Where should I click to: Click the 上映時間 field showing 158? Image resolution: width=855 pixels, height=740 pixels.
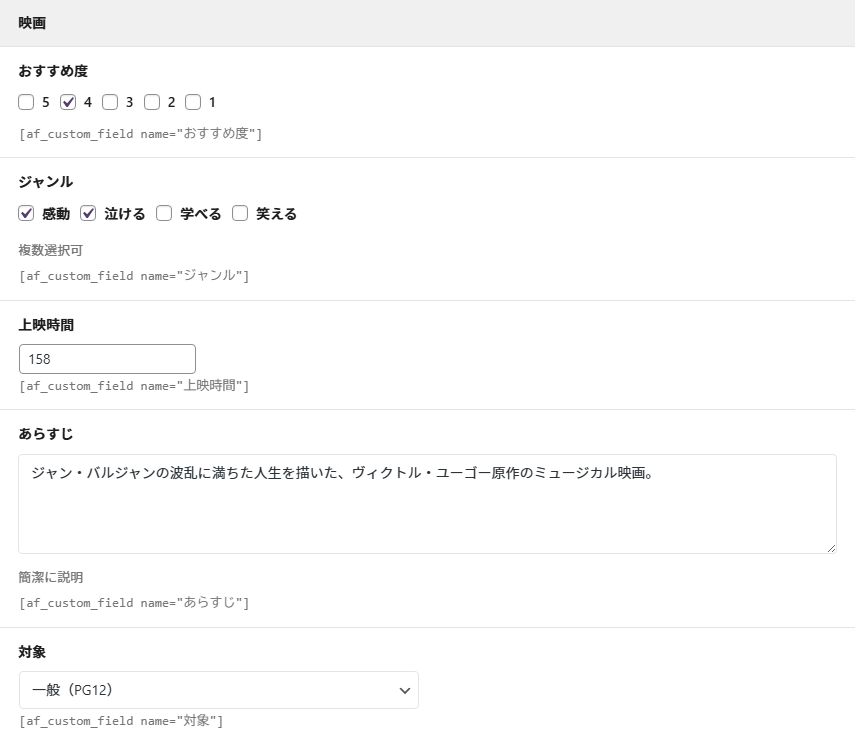107,359
